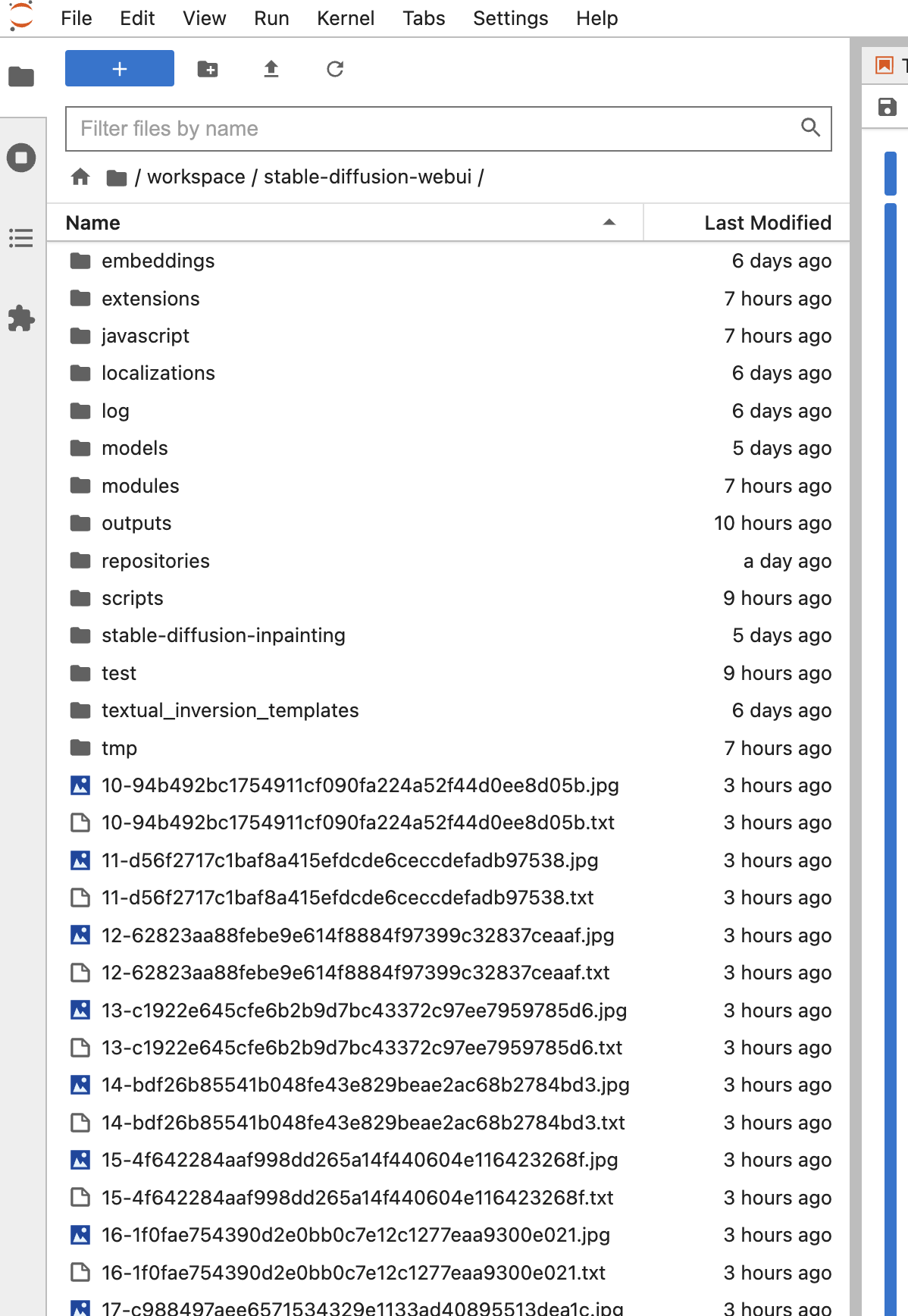Click the blue new launcher button
The image size is (908, 1316).
pyautogui.click(x=119, y=68)
